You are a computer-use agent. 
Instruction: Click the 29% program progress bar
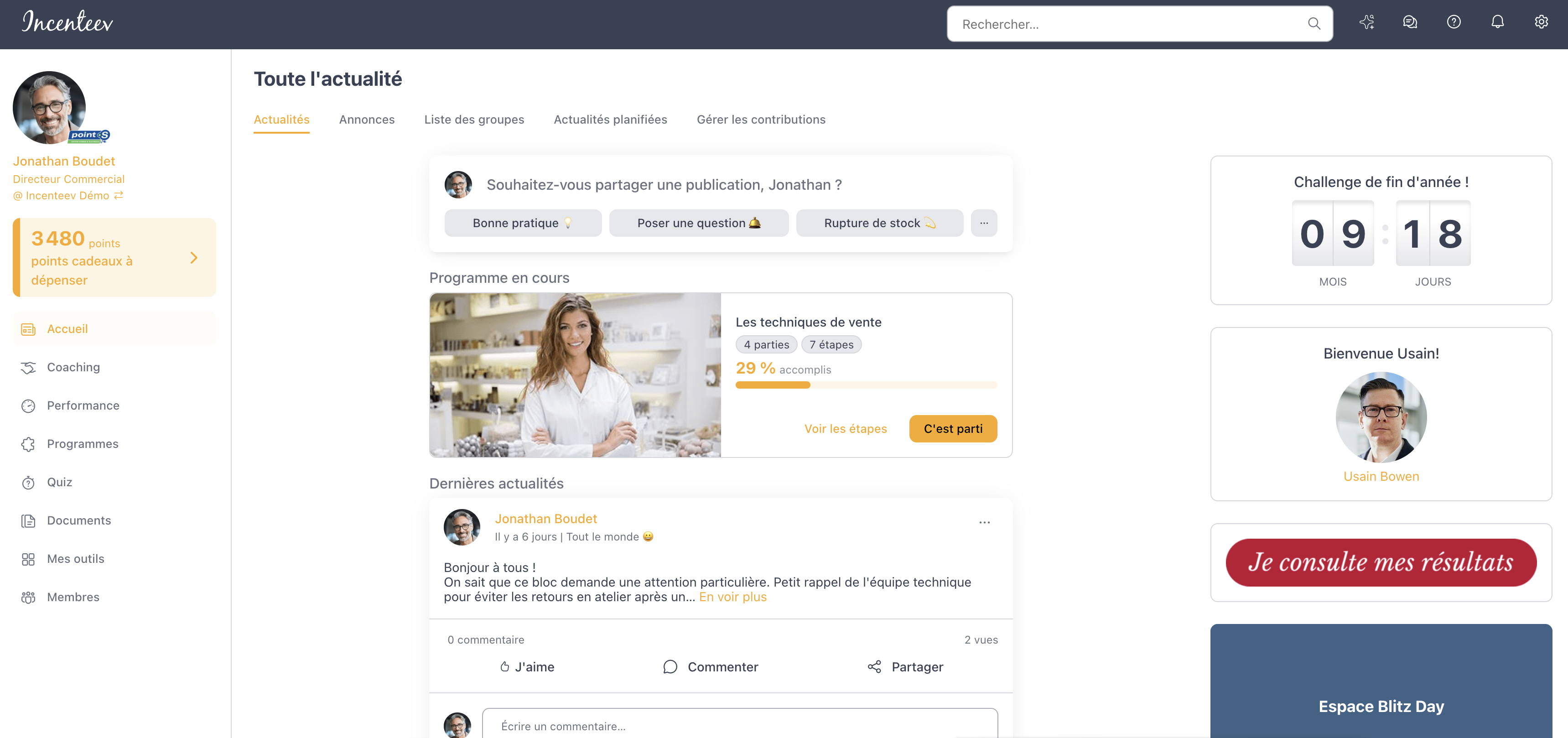(x=866, y=385)
